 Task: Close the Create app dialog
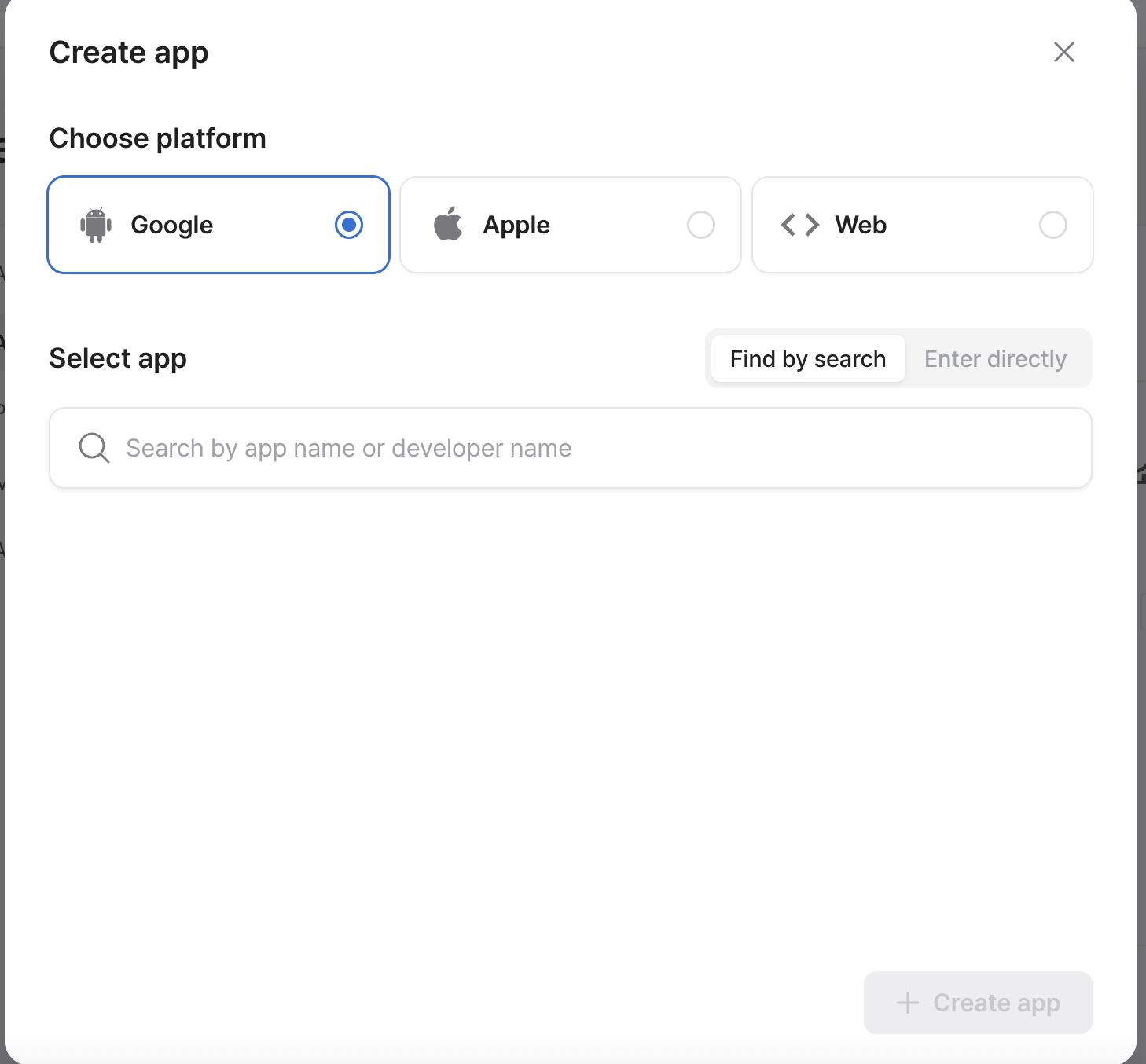pyautogui.click(x=1063, y=52)
